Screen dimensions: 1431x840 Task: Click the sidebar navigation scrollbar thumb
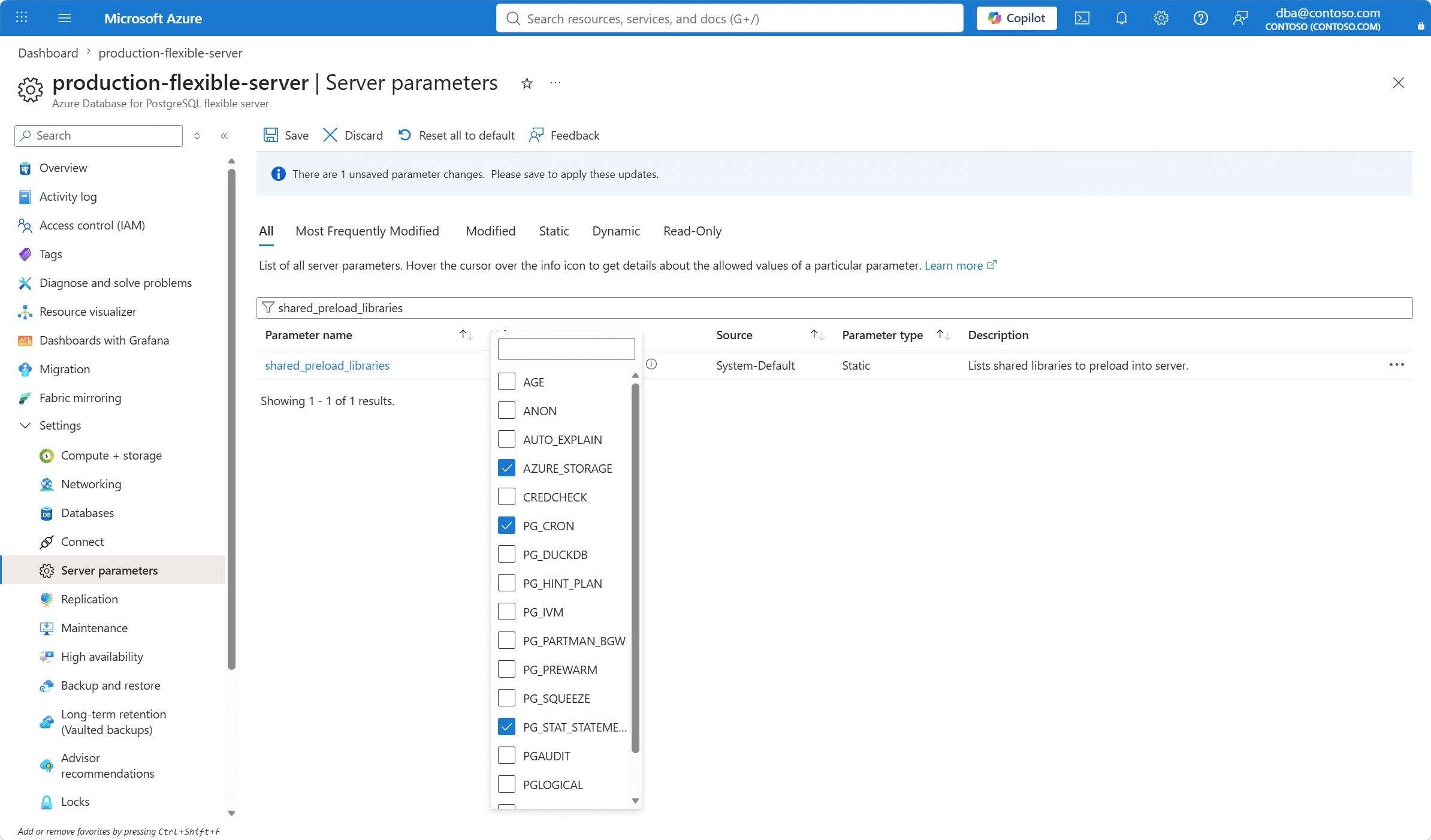pyautogui.click(x=232, y=419)
